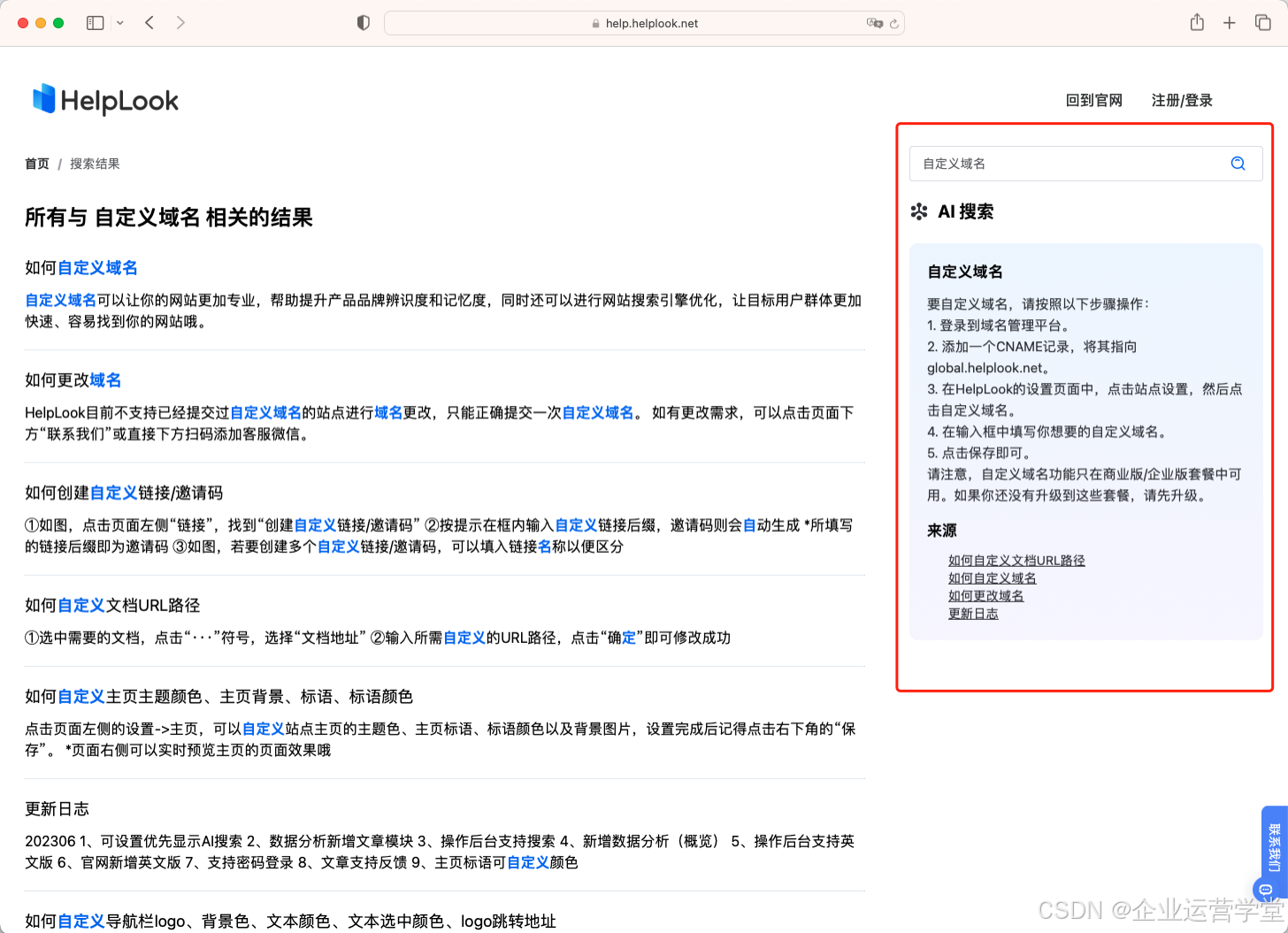Click step text 1. 登录到域名管理平台。
This screenshot has width=1288, height=933.
coord(999,325)
